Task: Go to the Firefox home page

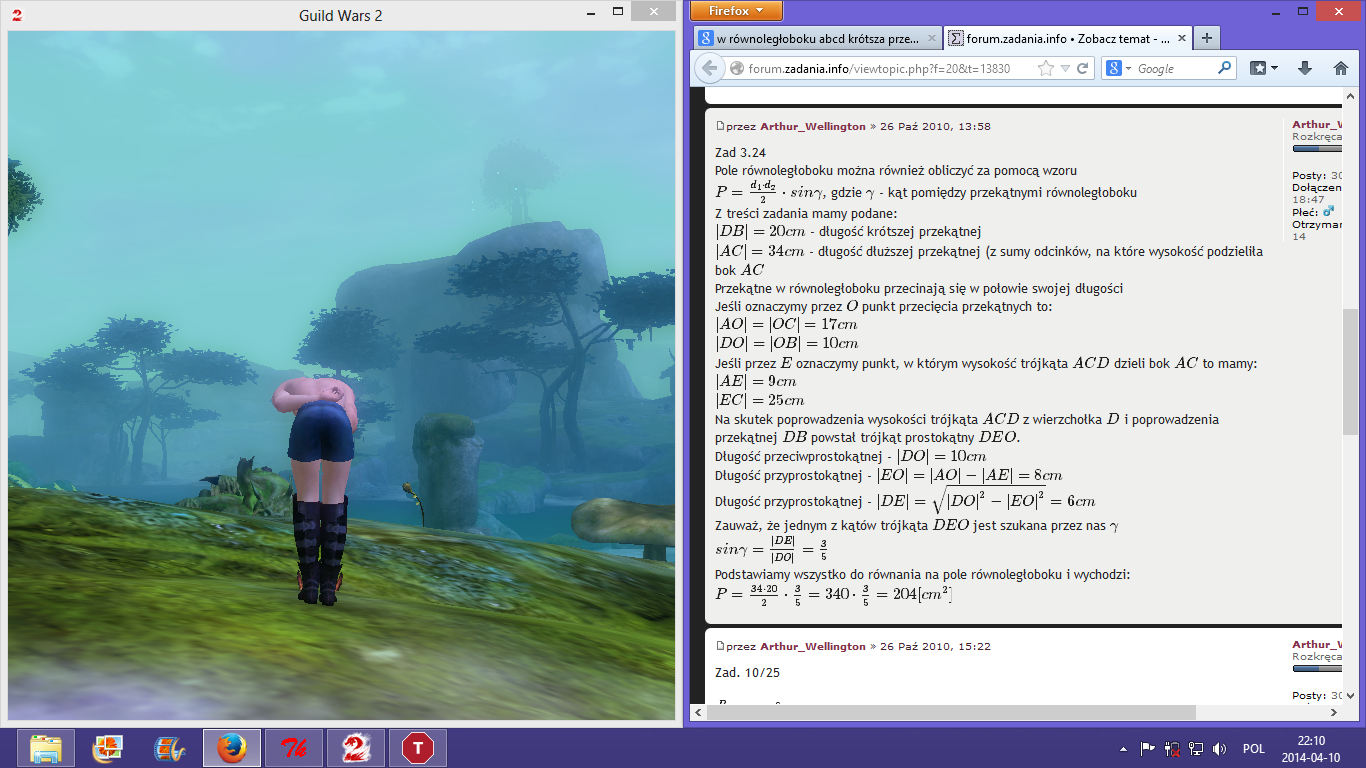Action: 1341,69
